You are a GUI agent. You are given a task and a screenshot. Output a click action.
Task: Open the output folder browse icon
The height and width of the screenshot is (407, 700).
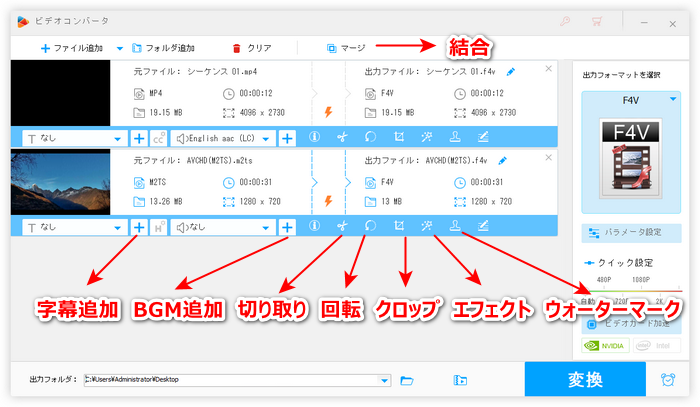tap(407, 380)
